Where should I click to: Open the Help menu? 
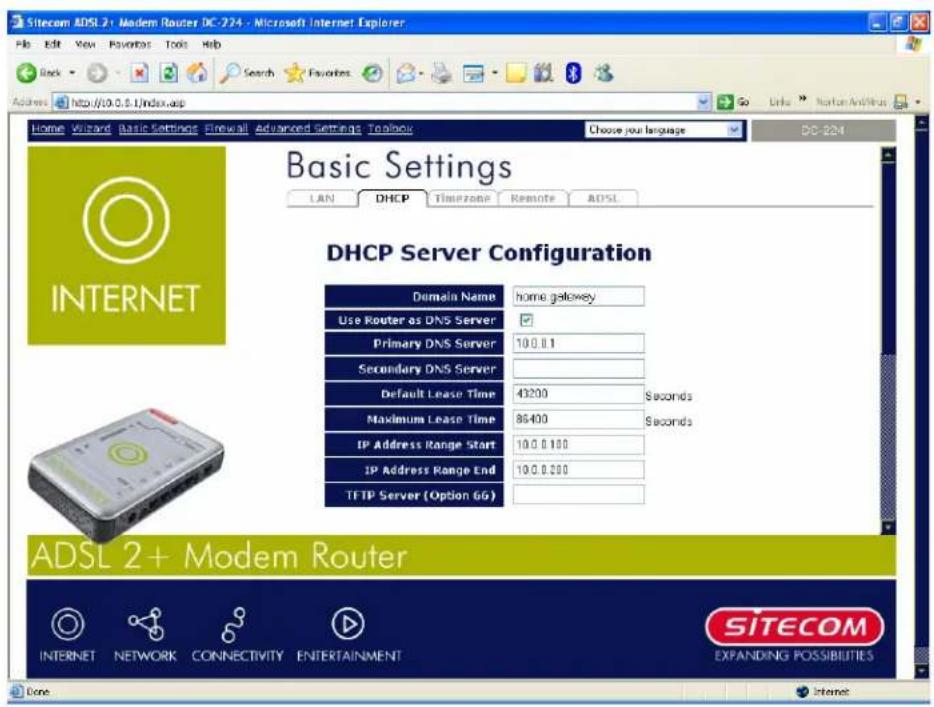point(211,44)
